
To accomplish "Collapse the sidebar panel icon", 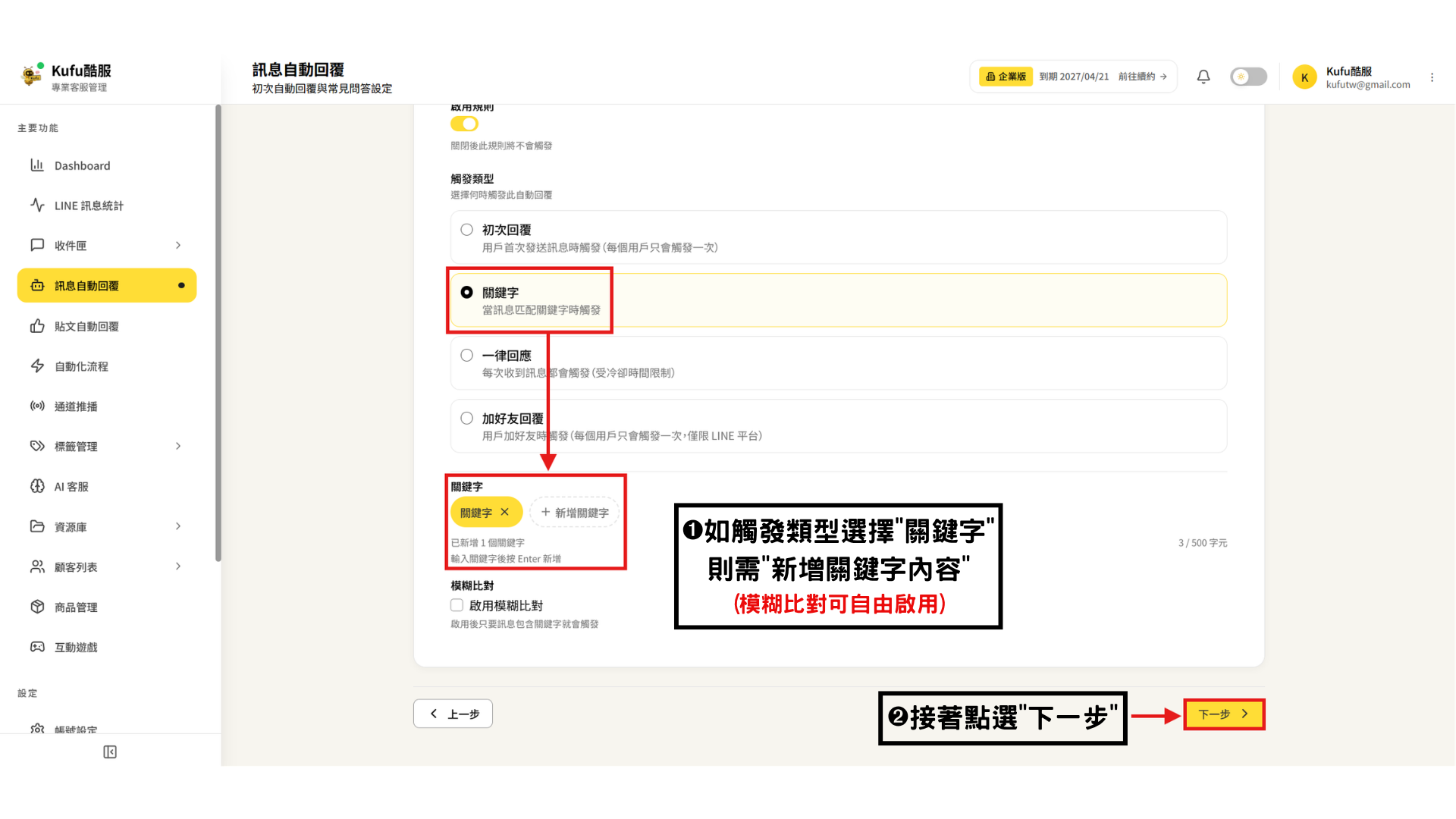I will point(110,752).
